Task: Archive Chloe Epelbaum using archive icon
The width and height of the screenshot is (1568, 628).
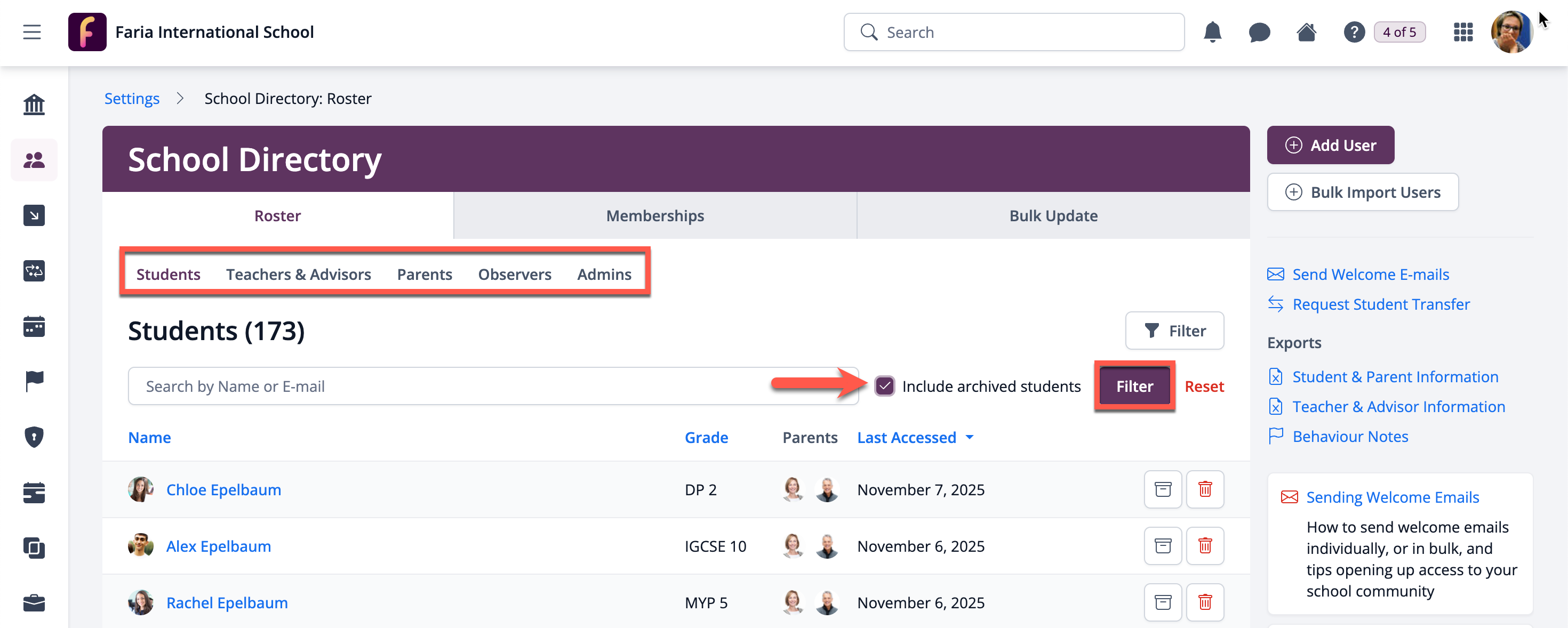Action: click(1163, 489)
